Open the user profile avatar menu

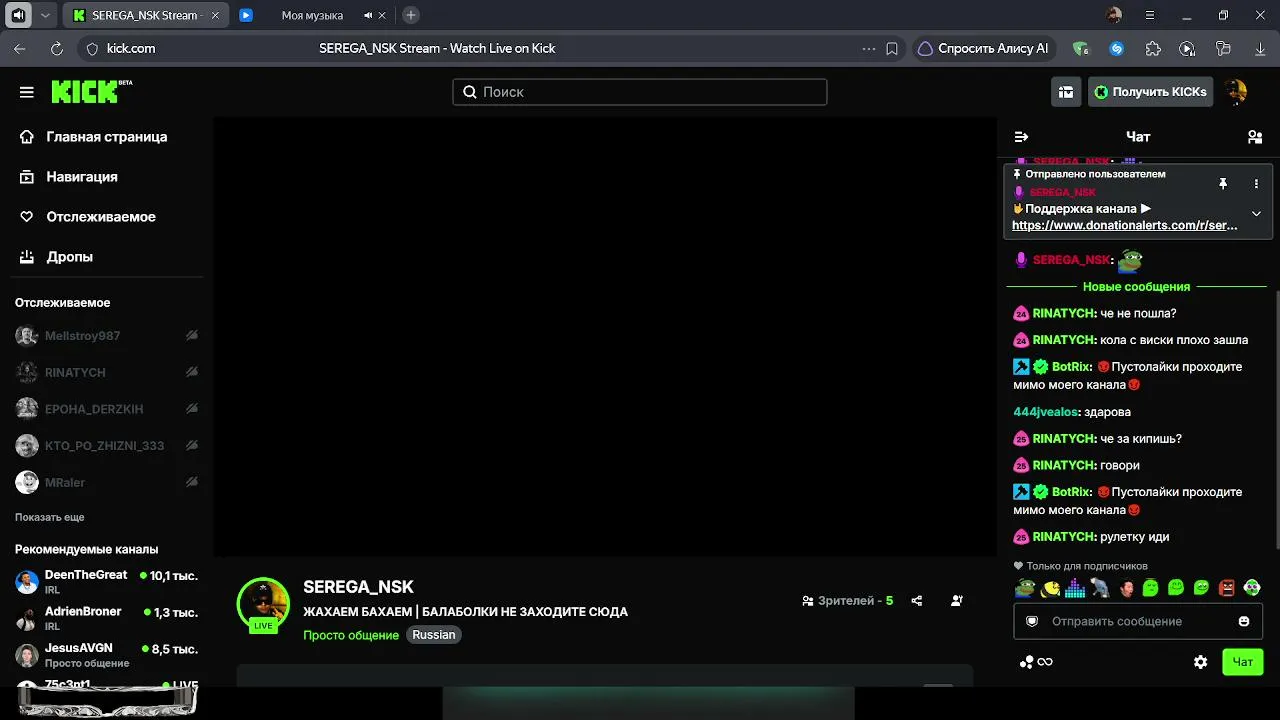1236,92
